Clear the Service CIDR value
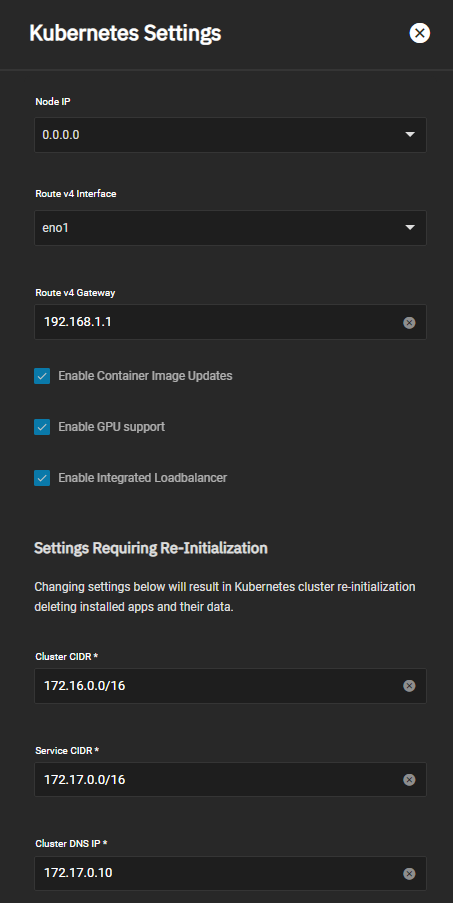Viewport: 453px width, 903px height. point(409,780)
